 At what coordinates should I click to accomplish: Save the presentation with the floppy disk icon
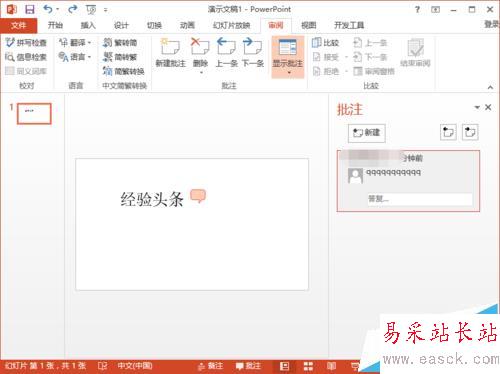pos(30,9)
